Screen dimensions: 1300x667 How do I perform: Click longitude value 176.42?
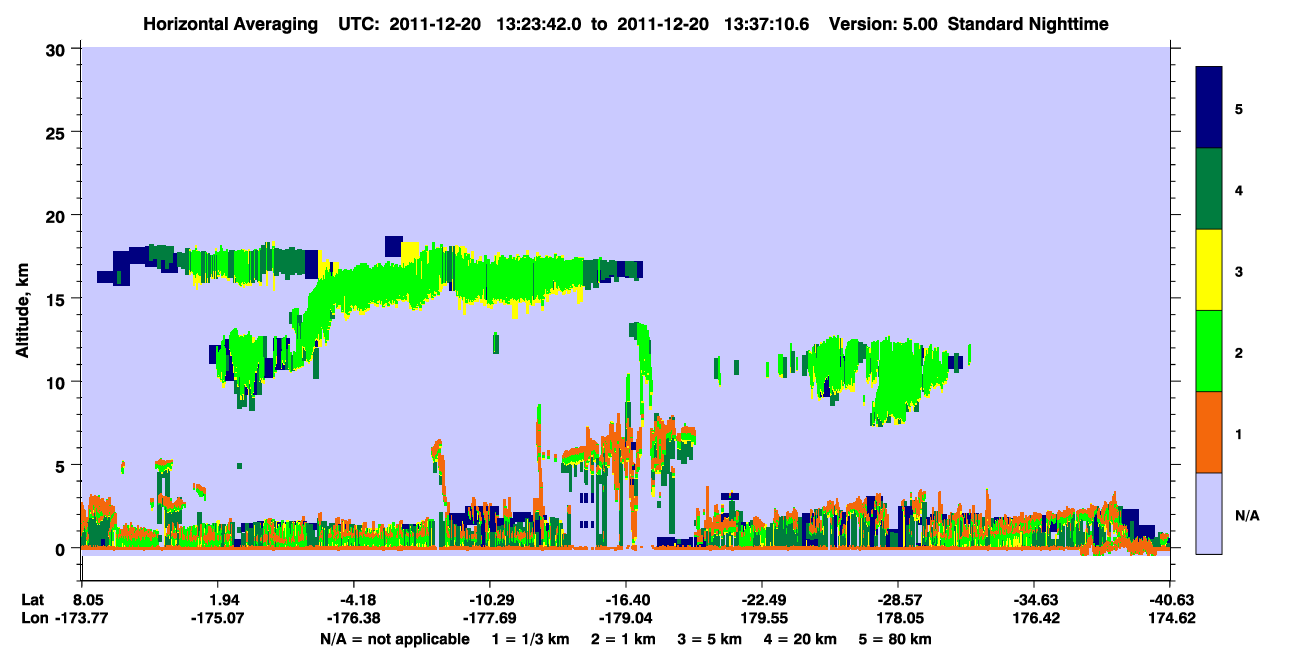coord(1034,619)
